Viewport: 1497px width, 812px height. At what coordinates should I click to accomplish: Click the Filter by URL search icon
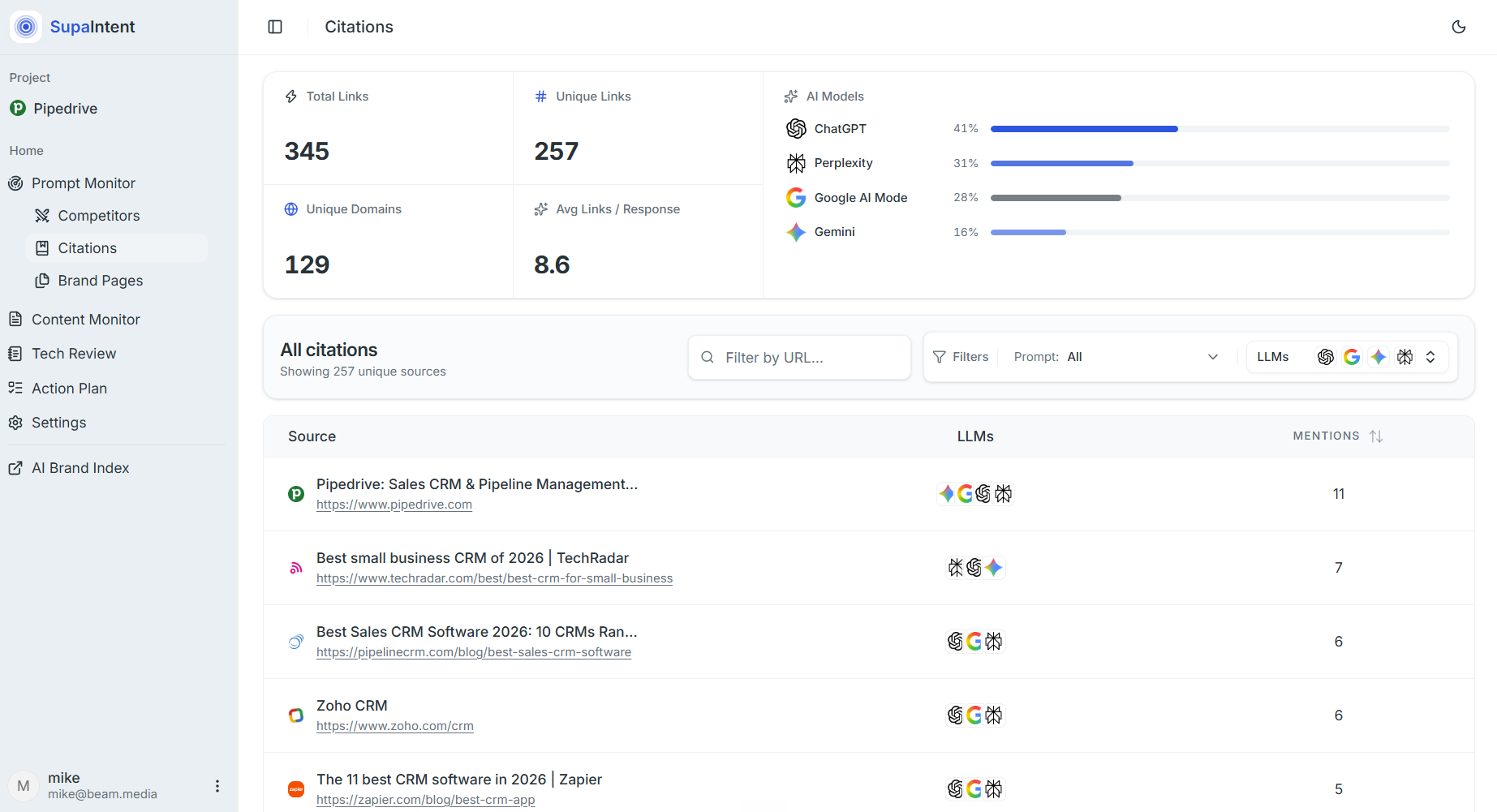point(708,358)
